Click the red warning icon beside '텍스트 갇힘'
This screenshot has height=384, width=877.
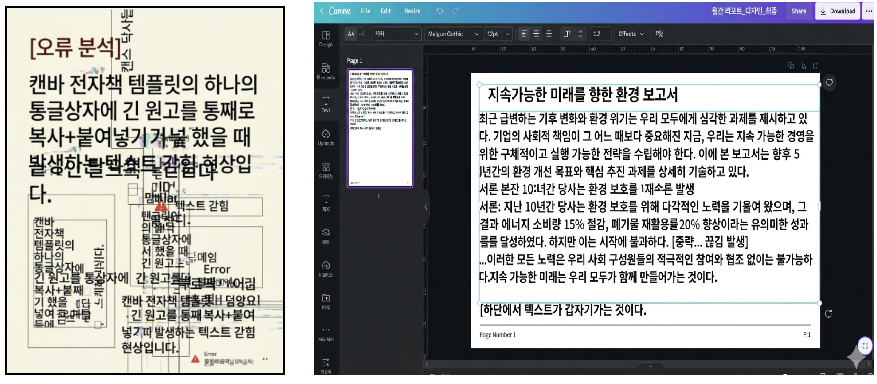(x=161, y=205)
